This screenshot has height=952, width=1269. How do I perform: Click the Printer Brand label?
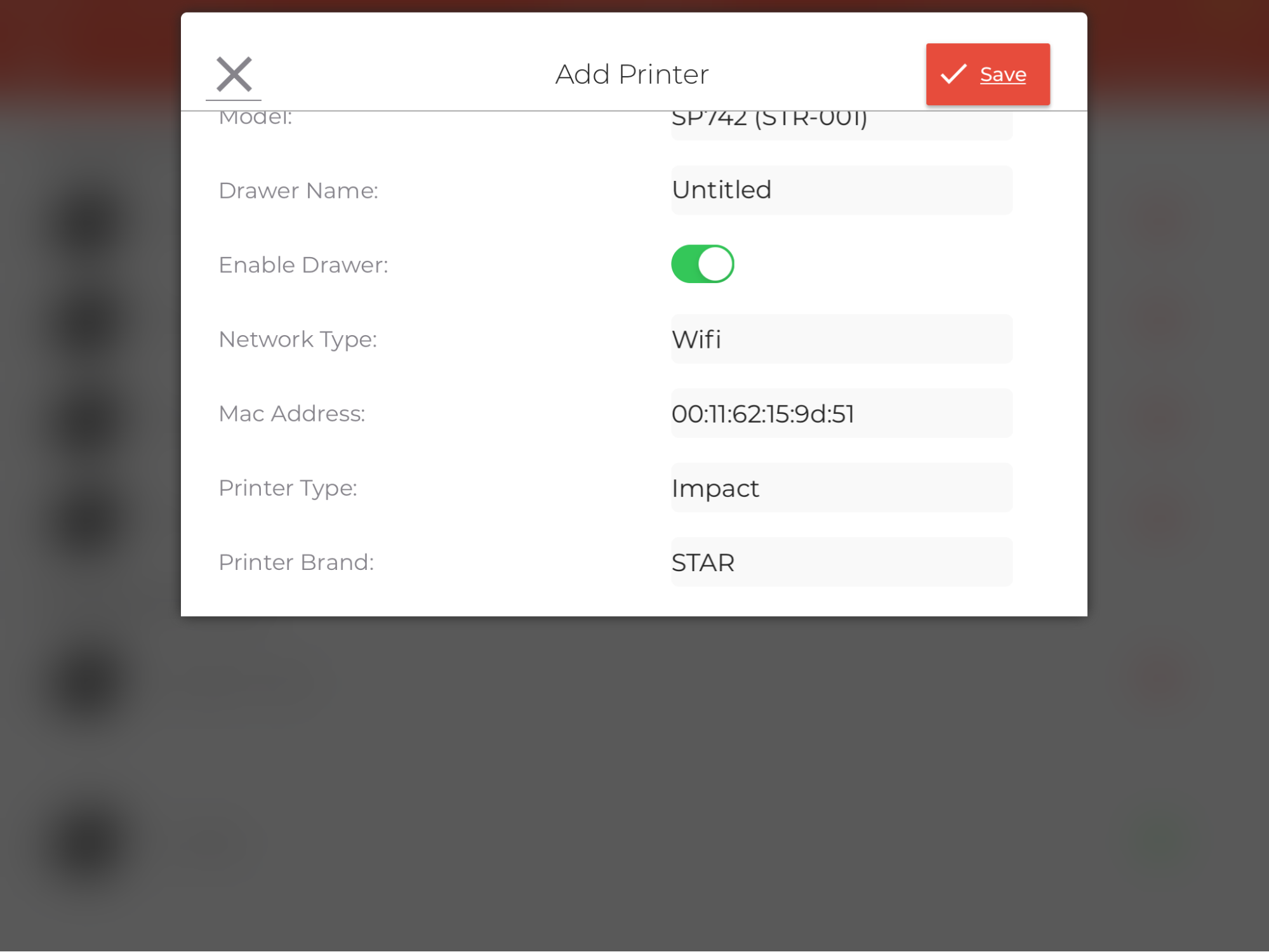(296, 562)
